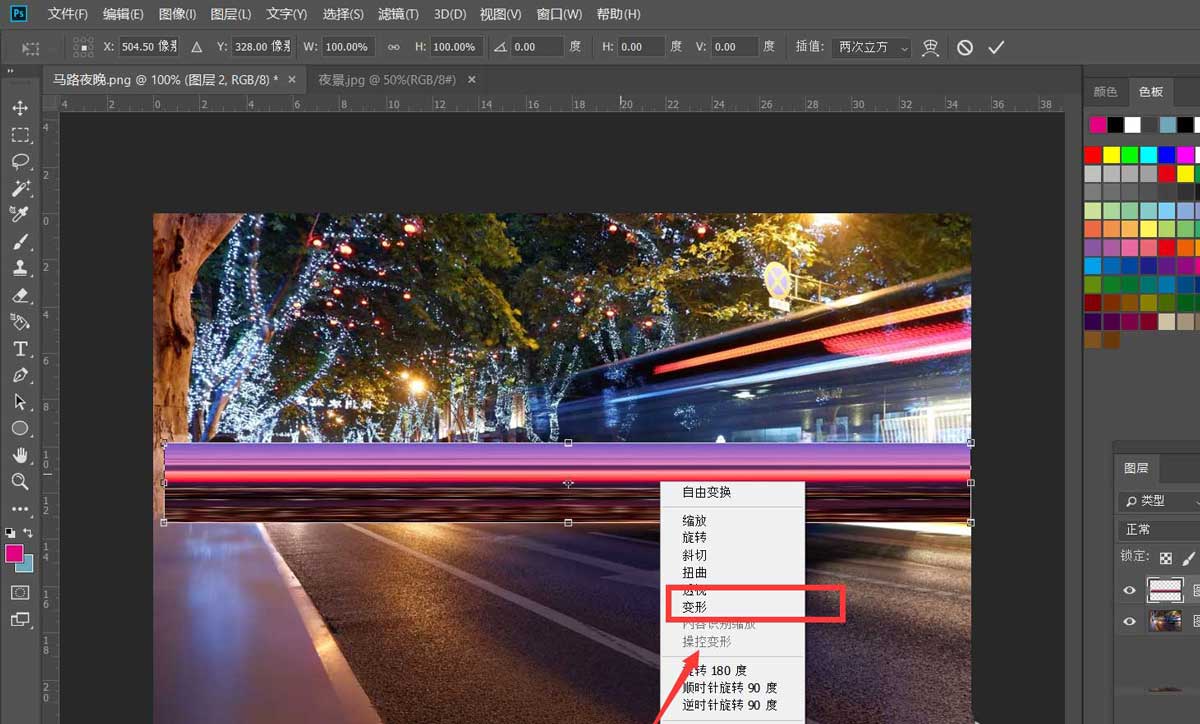Open the 滤镜(T) menu

[399, 14]
